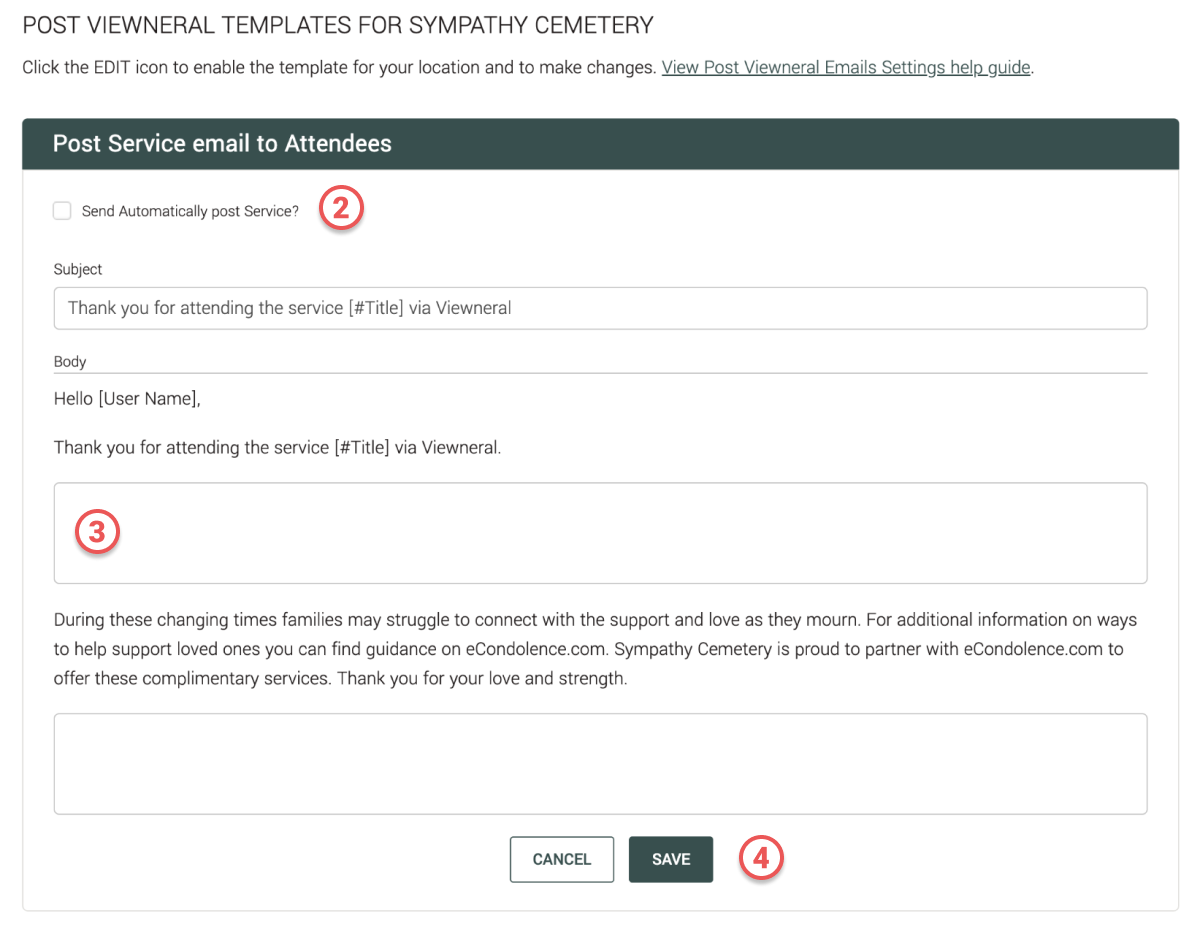Select the Post Service email to Attendees header
1200x932 pixels.
click(x=600, y=144)
